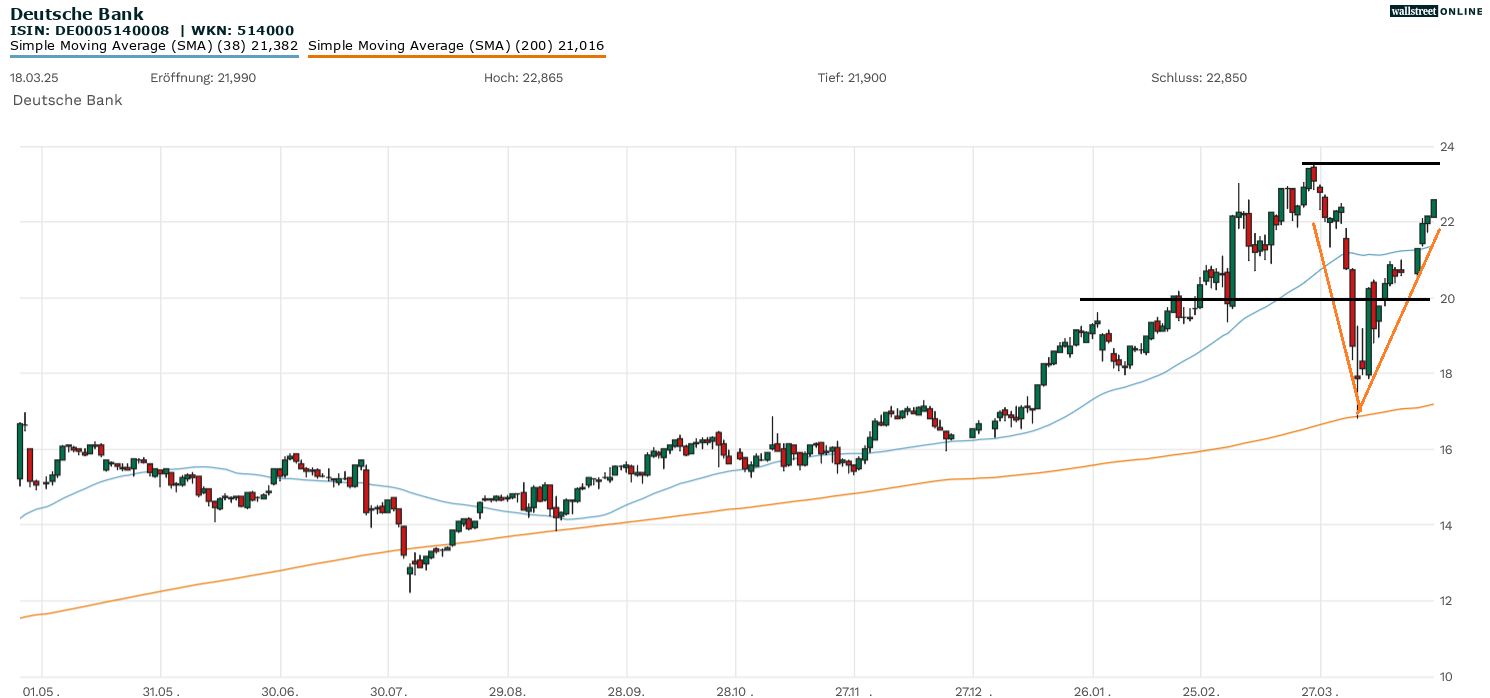
Task: Toggle the SMA (38) legend entry
Action: pyautogui.click(x=154, y=46)
